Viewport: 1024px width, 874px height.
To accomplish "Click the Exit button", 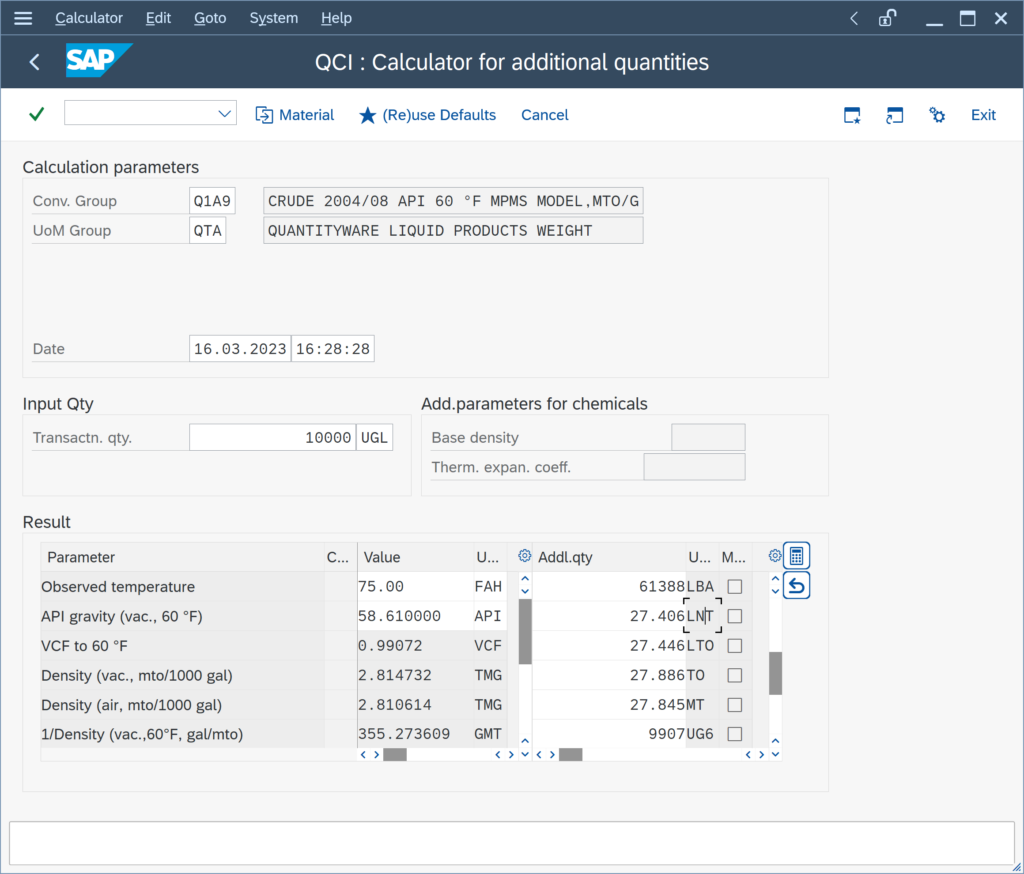I will click(983, 115).
